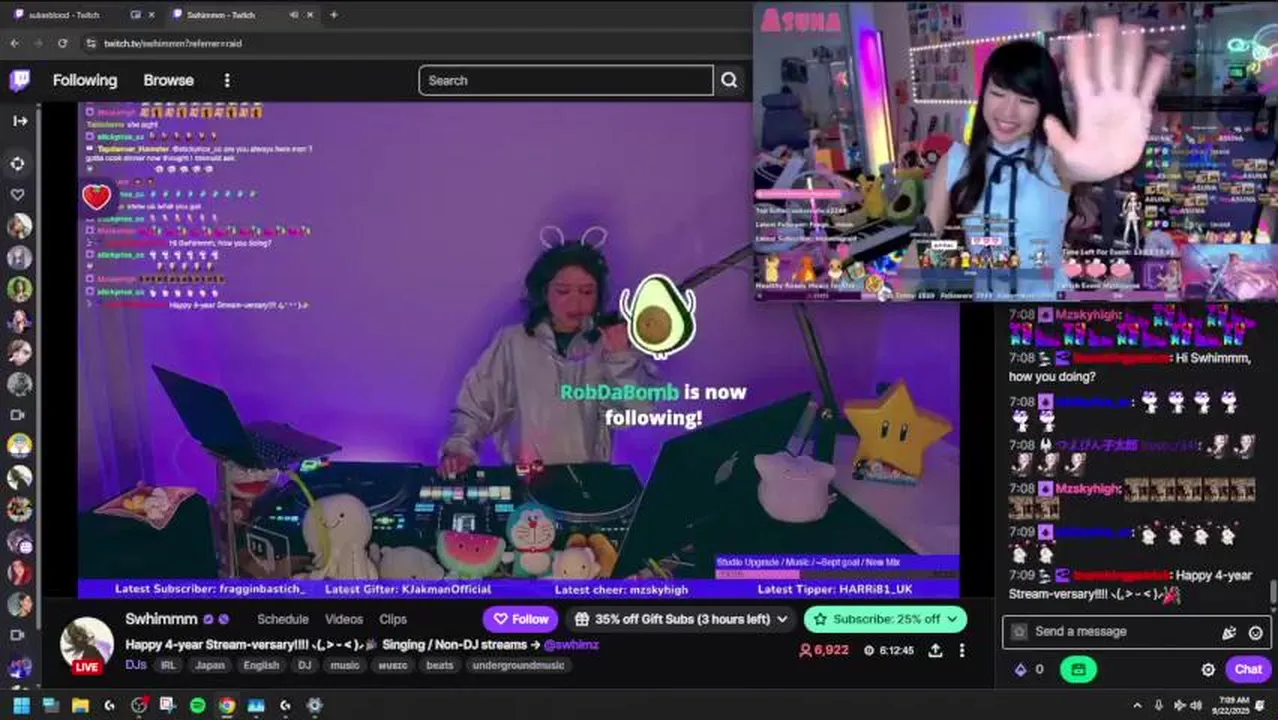Click the purple Follow button
Image resolution: width=1278 pixels, height=720 pixels.
[x=520, y=619]
